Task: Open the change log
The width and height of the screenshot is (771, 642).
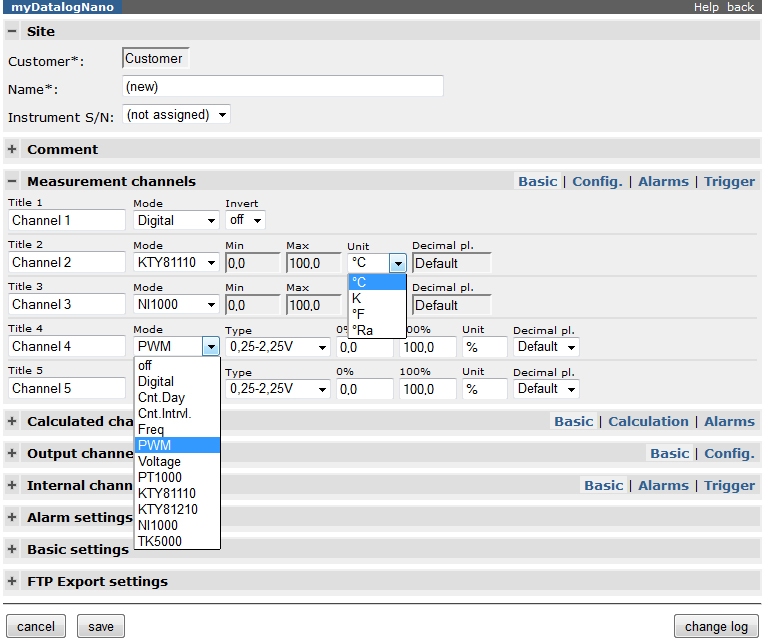Action: (716, 626)
